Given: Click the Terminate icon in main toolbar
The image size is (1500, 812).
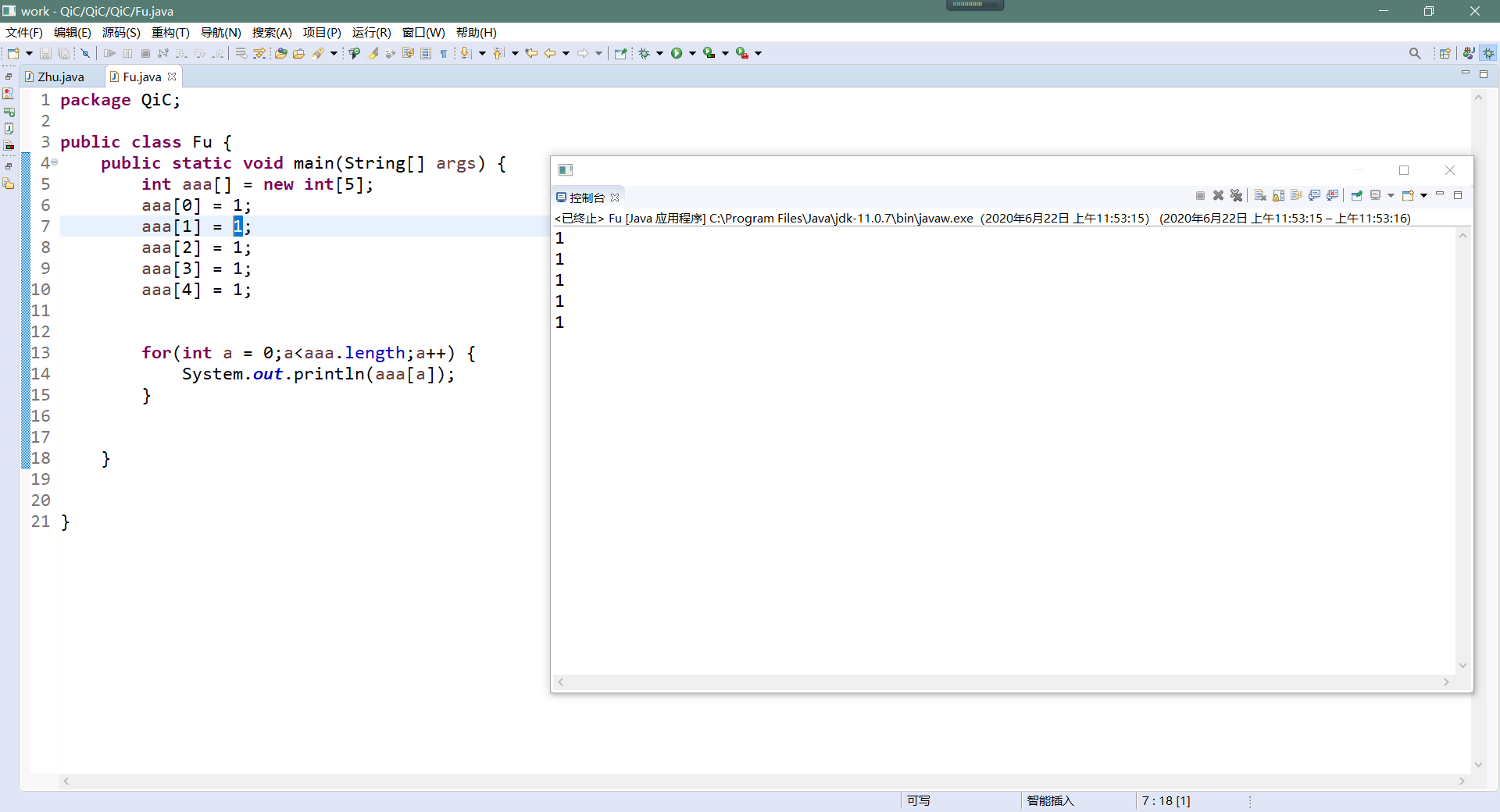Looking at the screenshot, I should 145,53.
